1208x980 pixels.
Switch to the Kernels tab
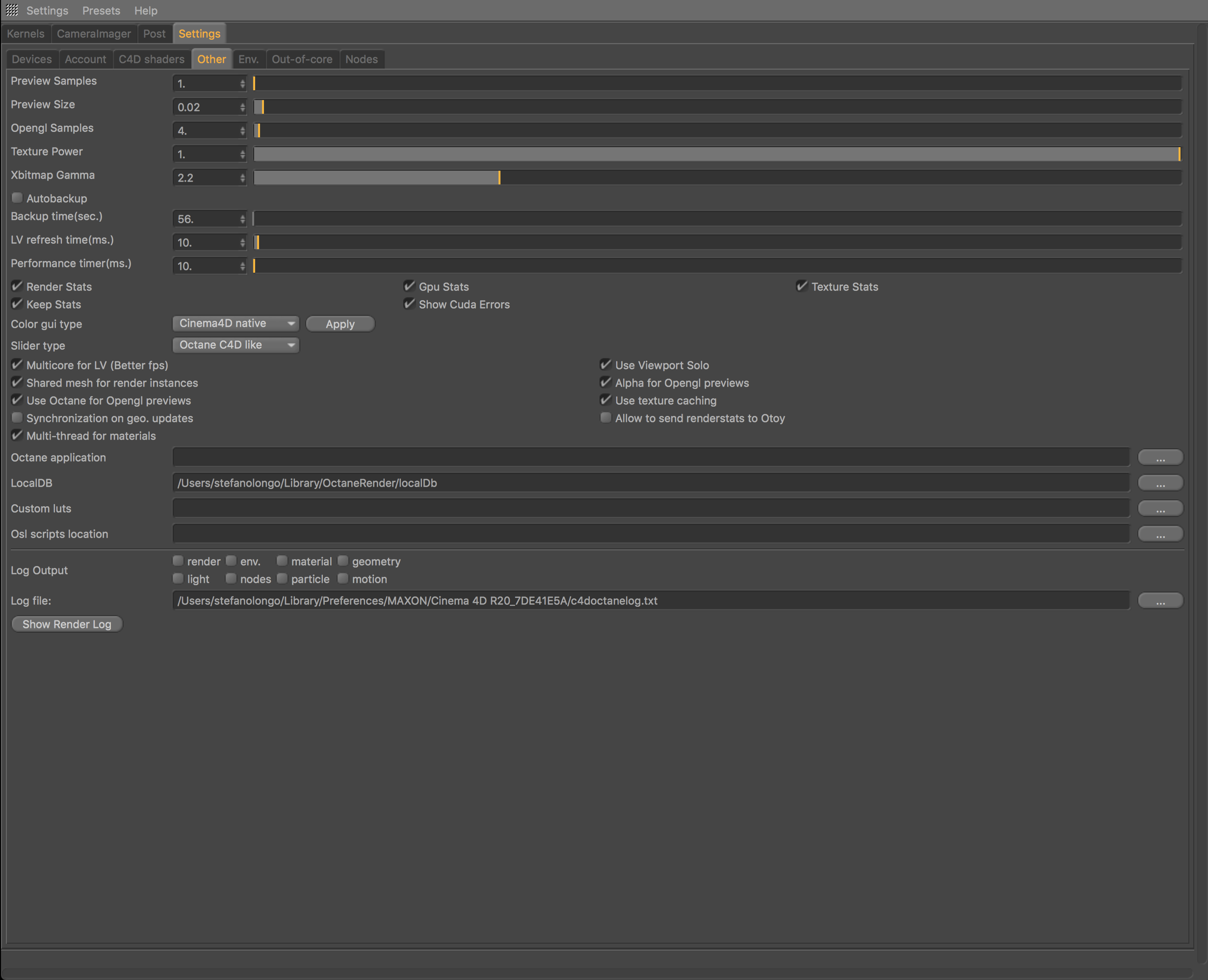(26, 34)
